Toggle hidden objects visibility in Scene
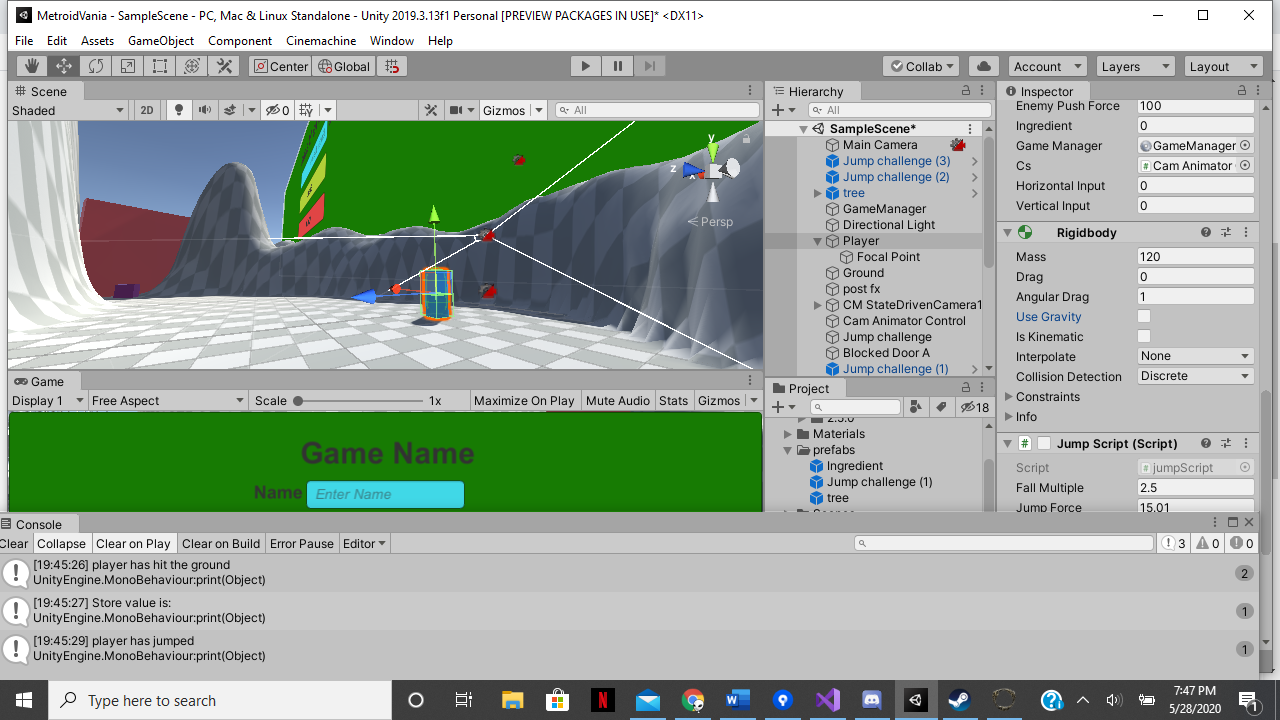The height and width of the screenshot is (720, 1280). point(278,110)
